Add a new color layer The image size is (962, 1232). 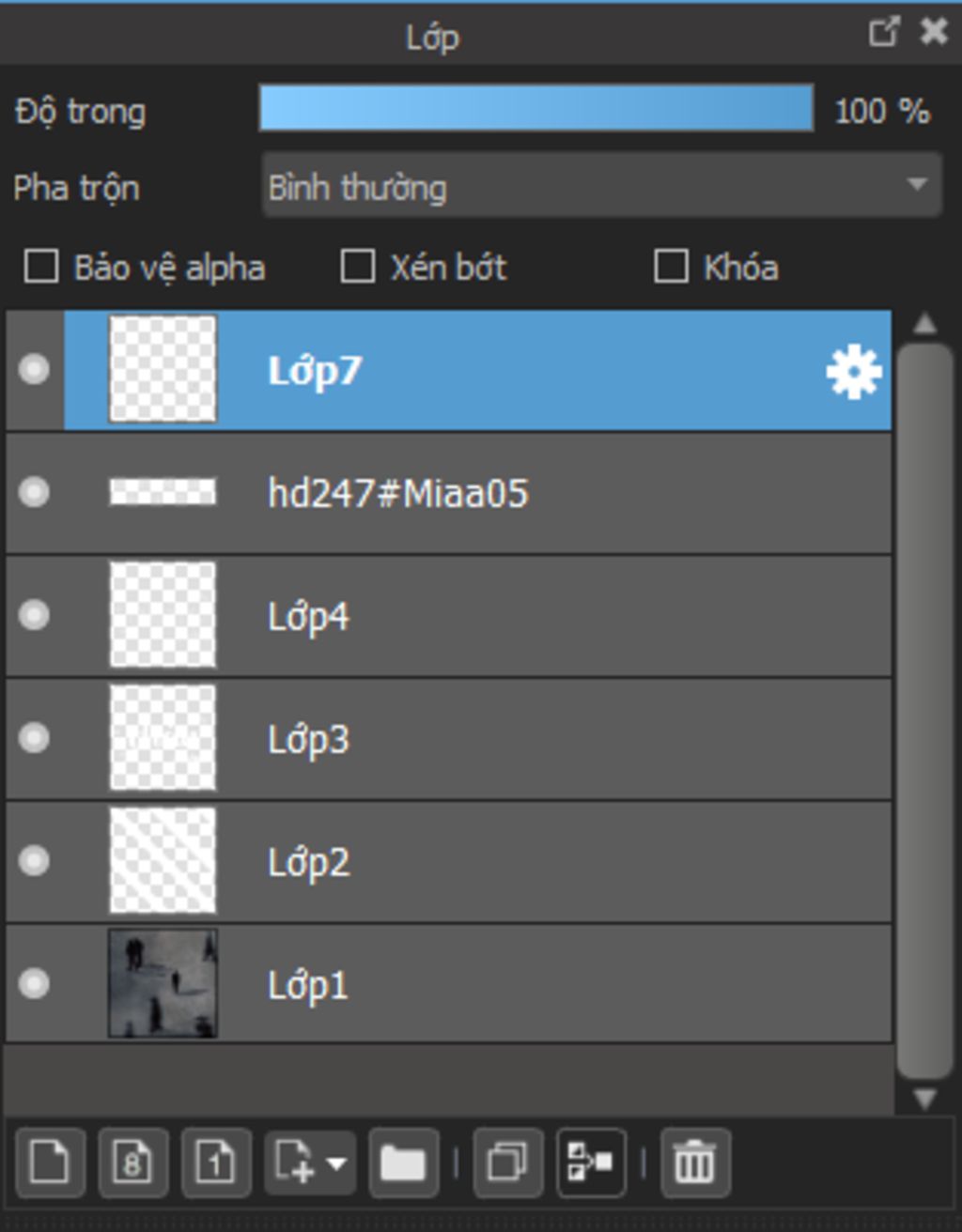point(50,1163)
